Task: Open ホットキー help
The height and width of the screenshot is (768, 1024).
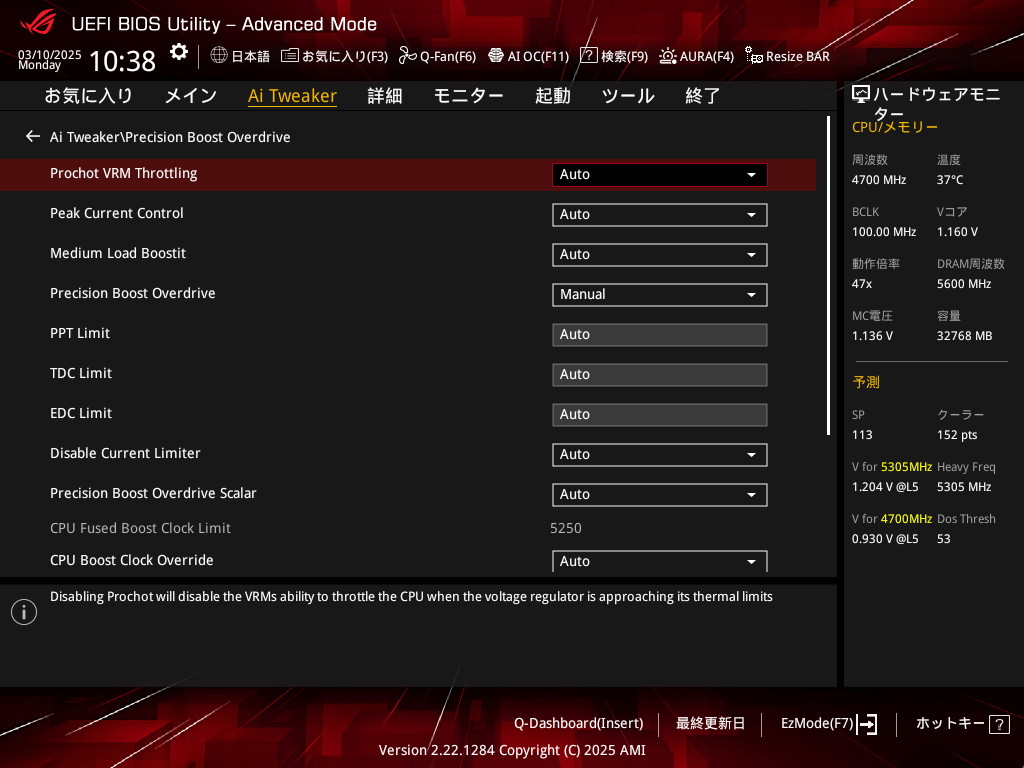Action: [x=950, y=724]
